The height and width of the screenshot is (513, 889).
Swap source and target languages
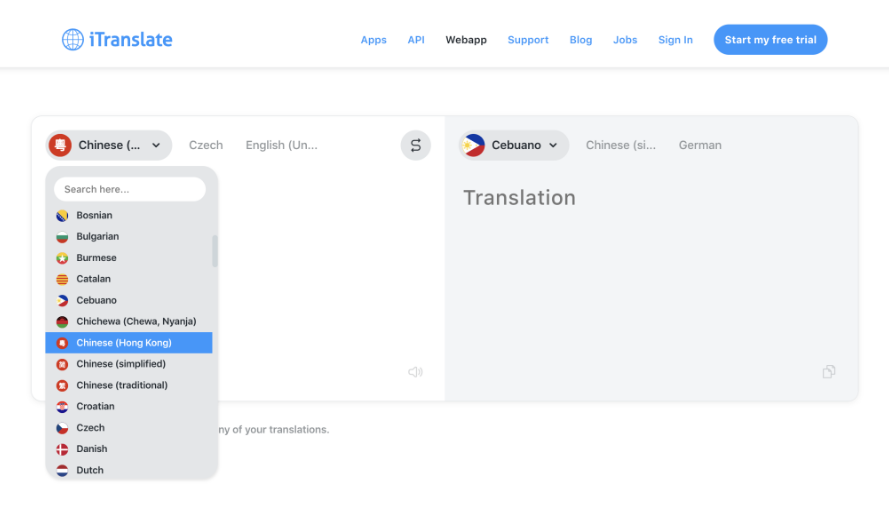coord(416,146)
